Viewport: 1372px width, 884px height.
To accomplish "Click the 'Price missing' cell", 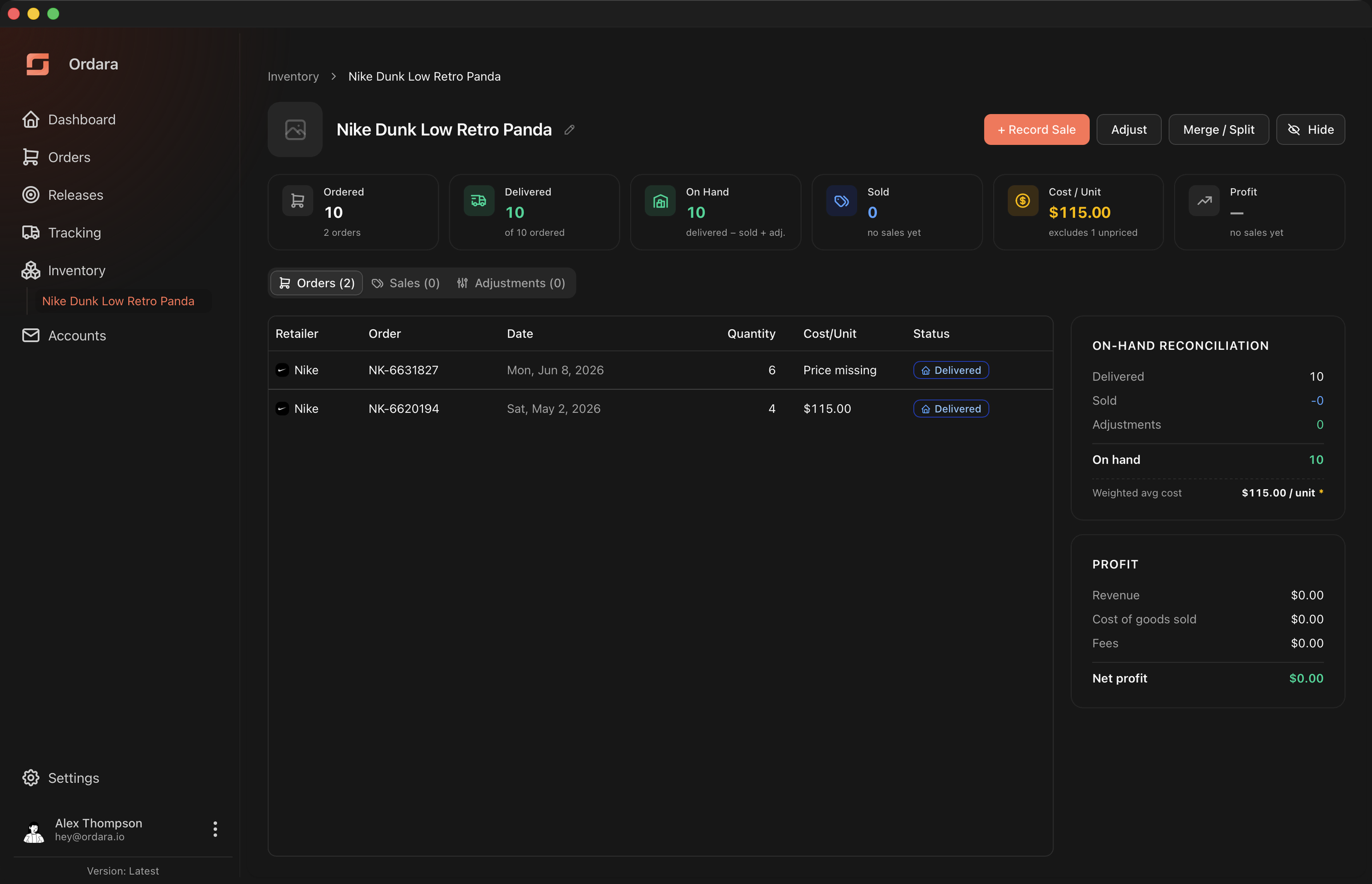I will (840, 370).
